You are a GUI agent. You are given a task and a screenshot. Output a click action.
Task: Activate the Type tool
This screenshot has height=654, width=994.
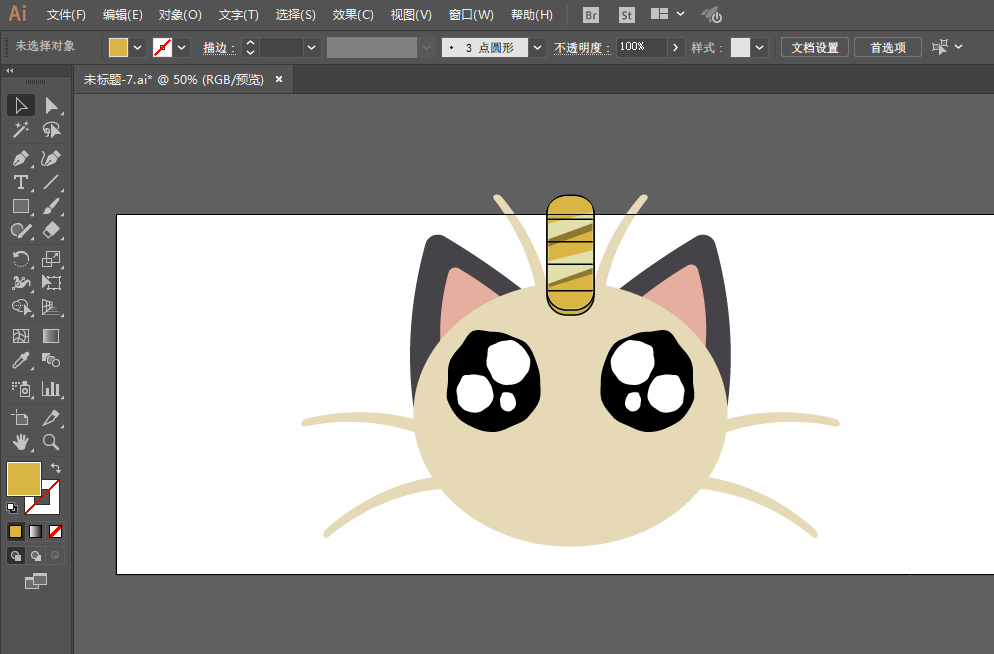(21, 183)
